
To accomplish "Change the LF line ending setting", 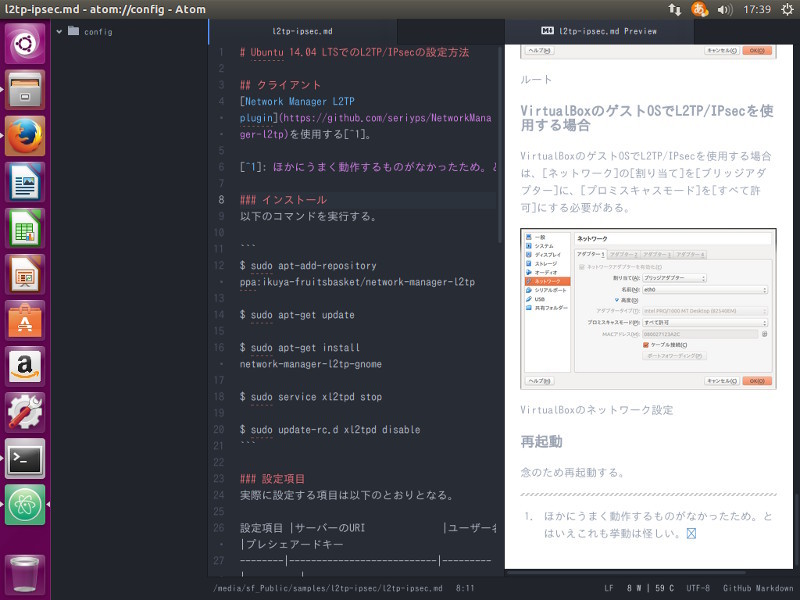I will click(609, 588).
